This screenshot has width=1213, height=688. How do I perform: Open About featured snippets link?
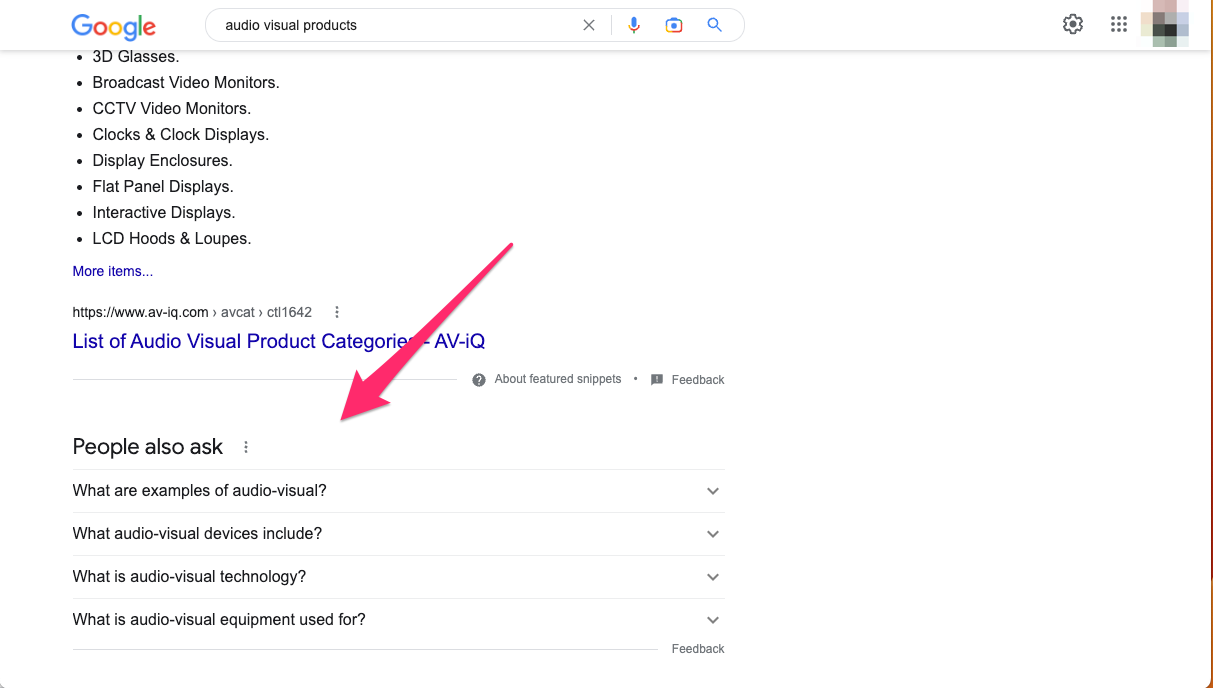point(558,379)
